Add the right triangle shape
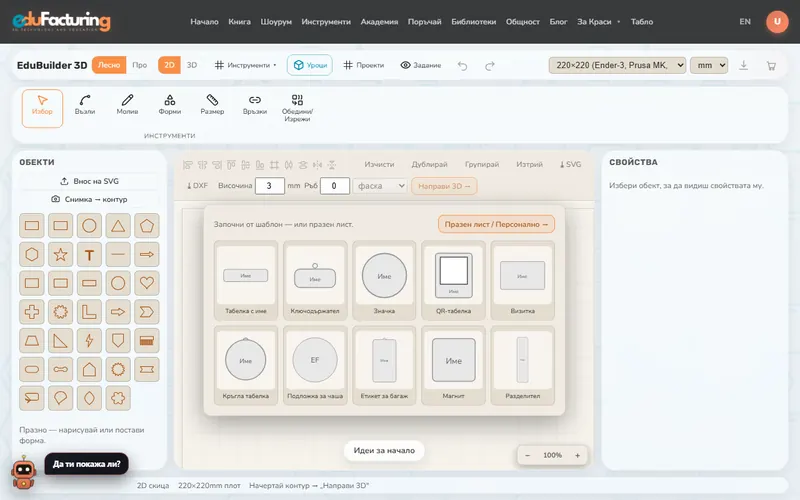800x500 pixels. [61, 340]
